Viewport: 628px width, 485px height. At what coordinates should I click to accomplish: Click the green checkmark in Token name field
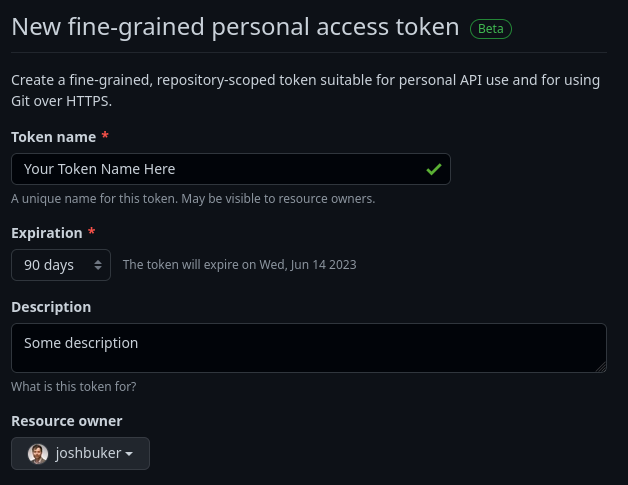[x=434, y=169]
